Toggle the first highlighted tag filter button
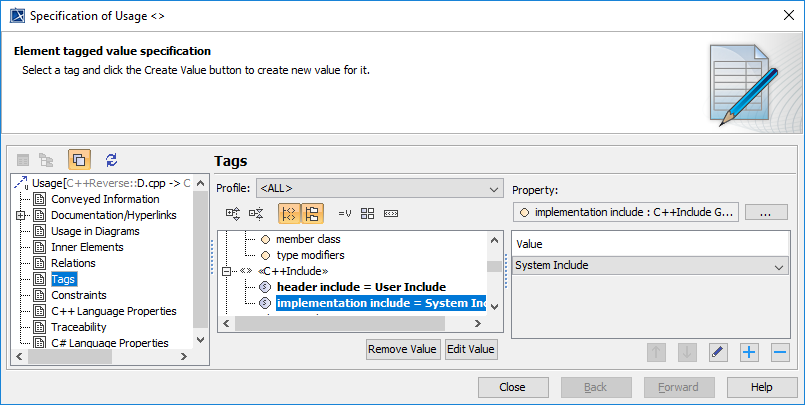This screenshot has height=405, width=805. [288, 213]
